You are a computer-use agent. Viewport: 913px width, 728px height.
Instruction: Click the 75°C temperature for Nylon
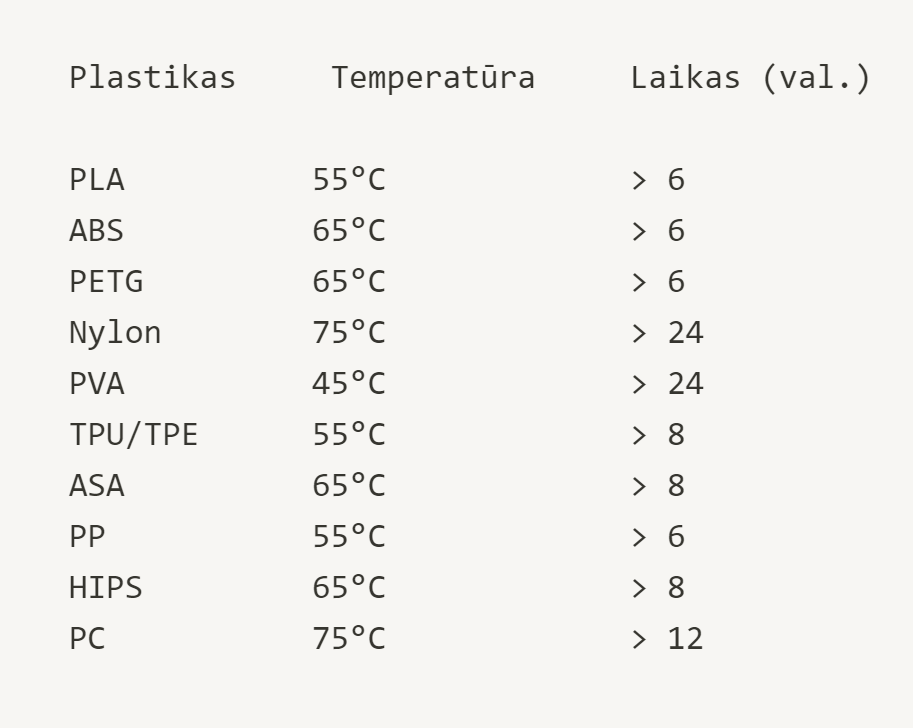point(349,333)
